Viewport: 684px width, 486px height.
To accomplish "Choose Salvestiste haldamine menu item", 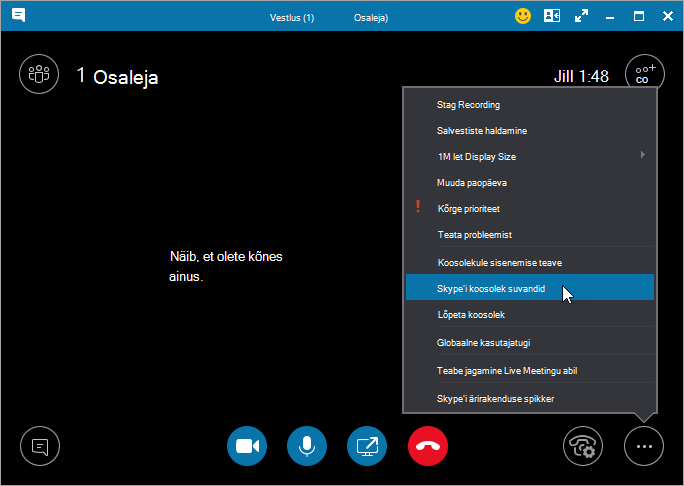I will click(530, 131).
